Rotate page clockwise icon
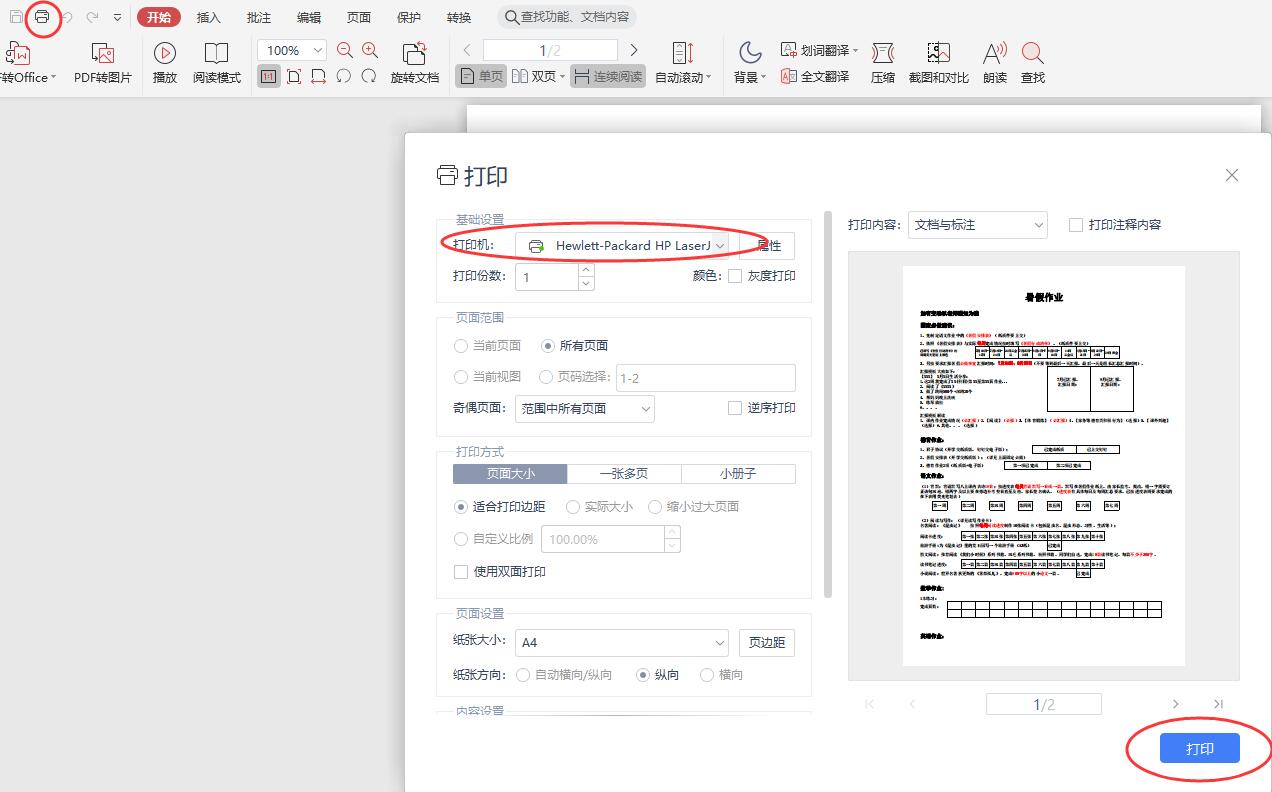 click(x=369, y=76)
